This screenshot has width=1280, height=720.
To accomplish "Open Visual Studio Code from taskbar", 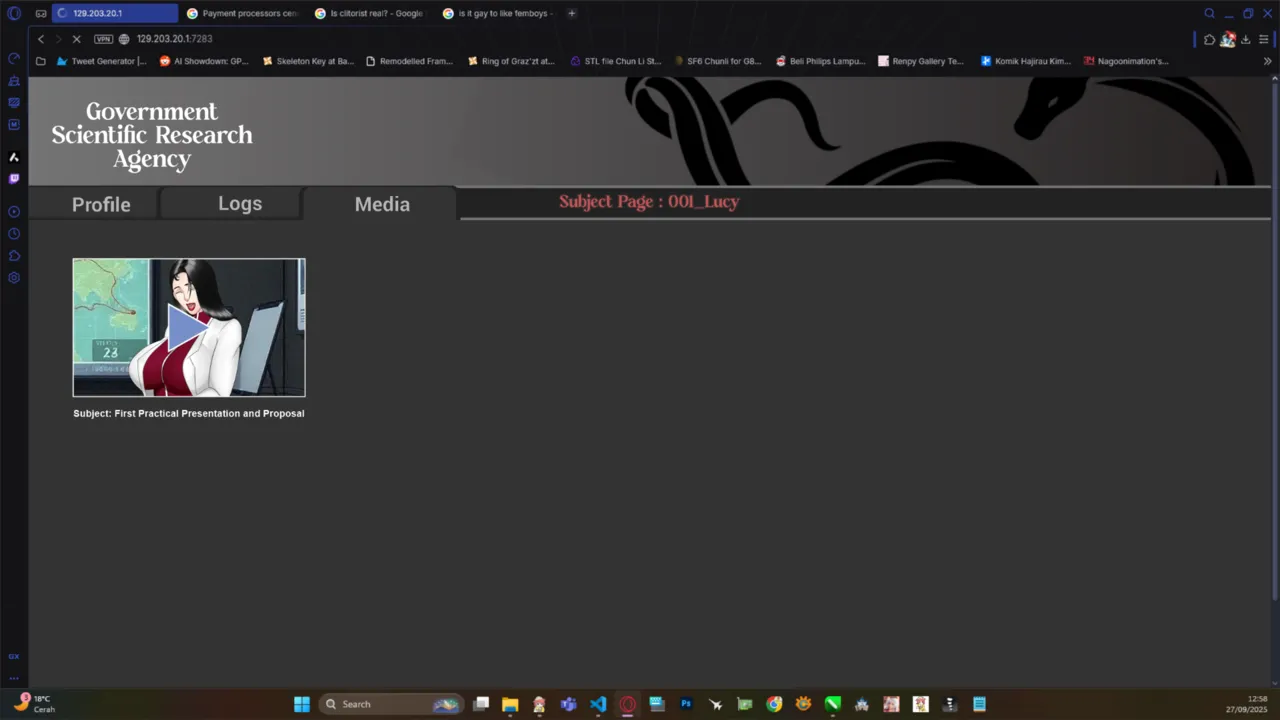I will 598,704.
